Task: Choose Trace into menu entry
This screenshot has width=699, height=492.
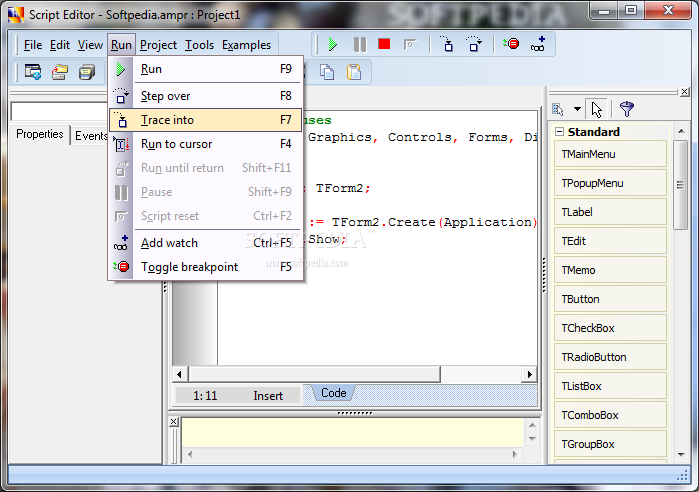Action: click(206, 120)
